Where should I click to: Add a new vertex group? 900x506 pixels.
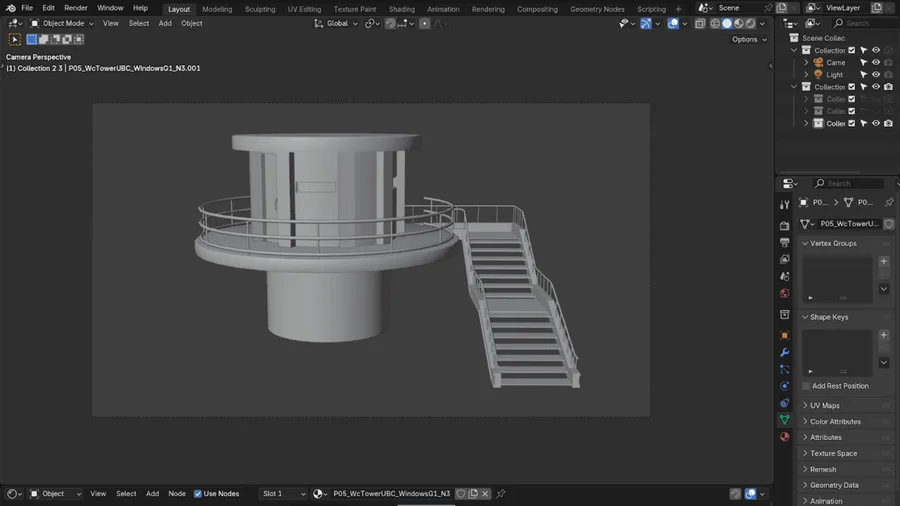[x=884, y=261]
